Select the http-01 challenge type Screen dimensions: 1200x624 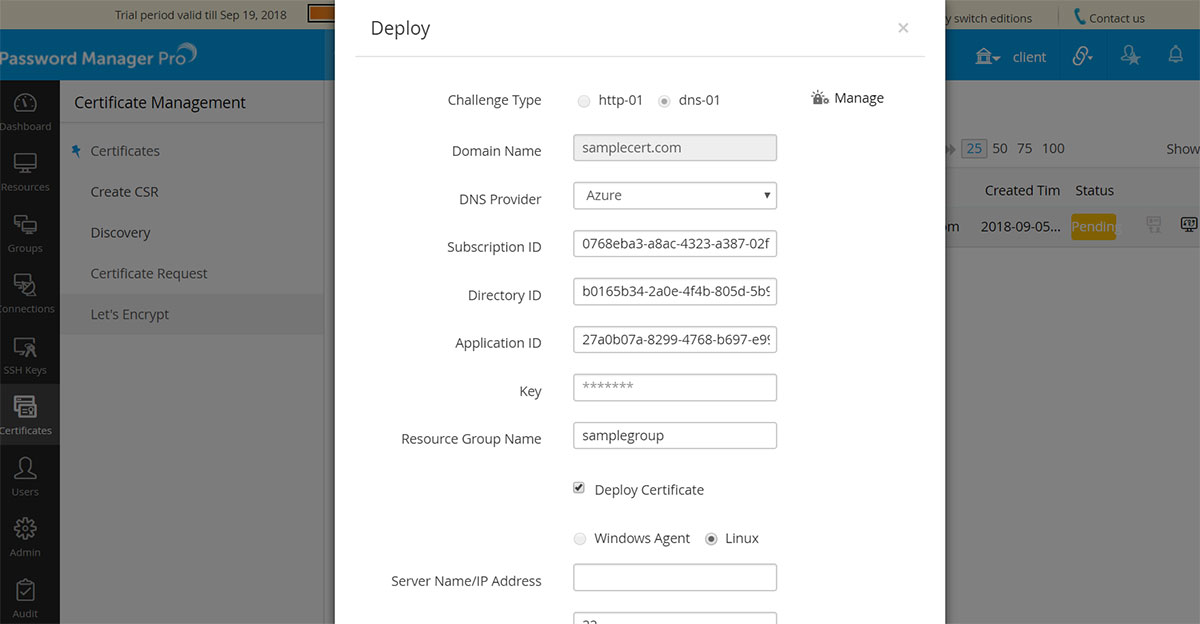[x=584, y=101]
